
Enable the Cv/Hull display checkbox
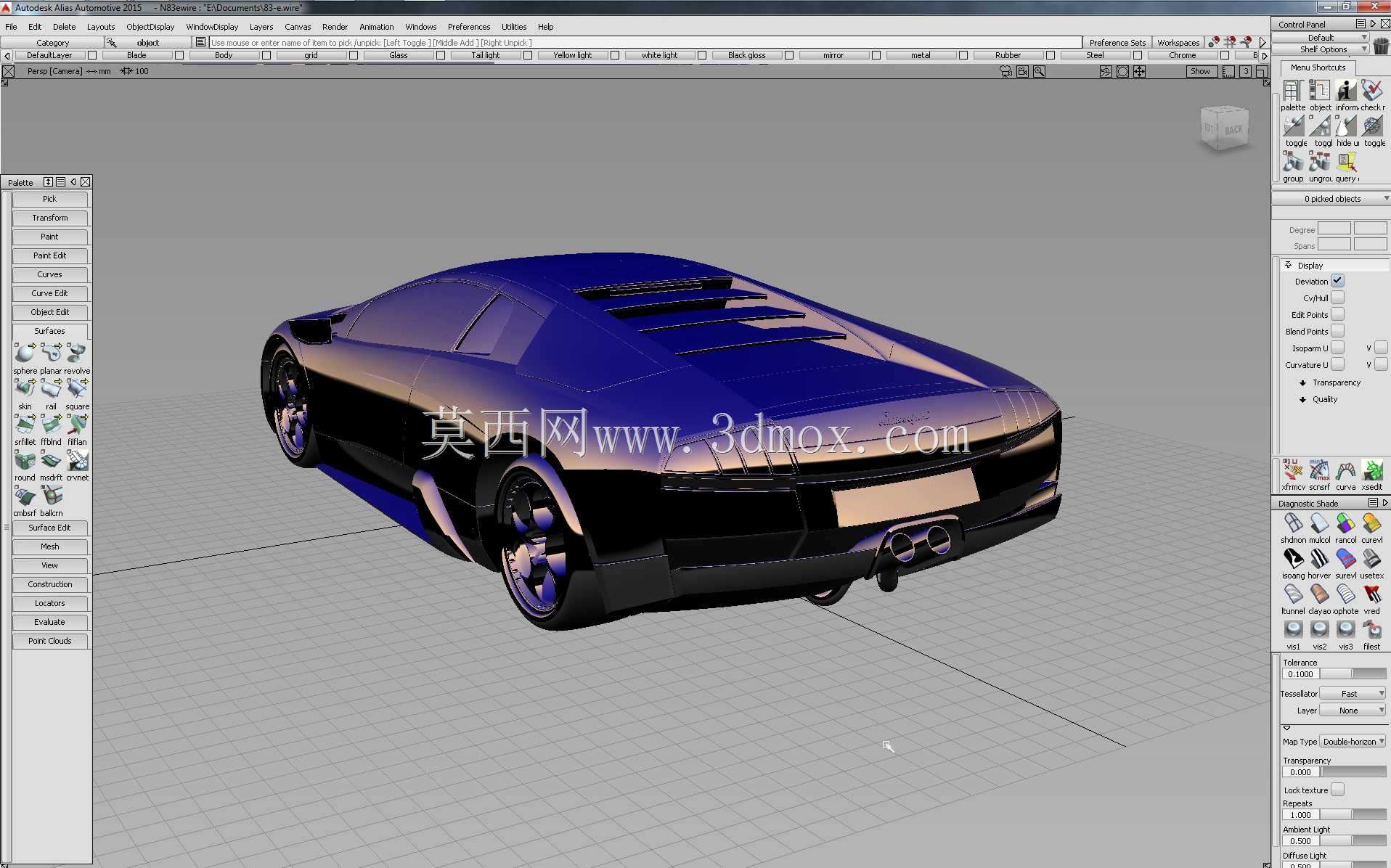coord(1337,298)
